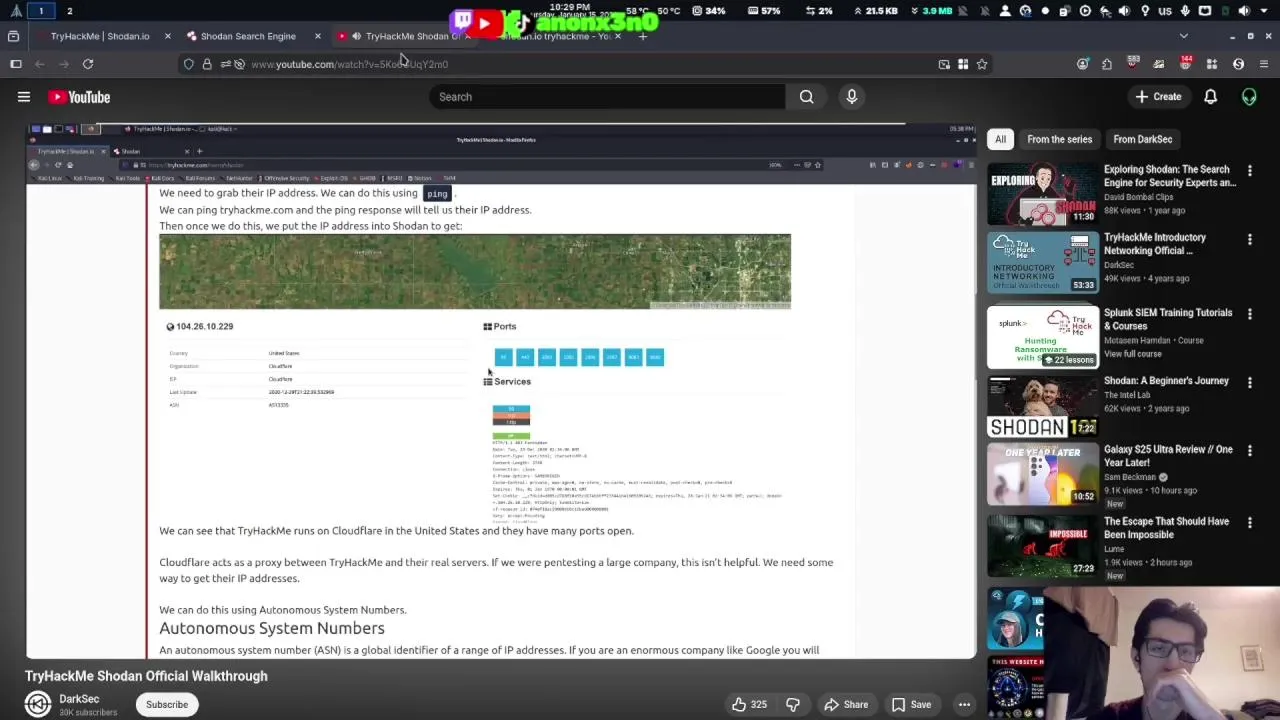Dislike the video with thumbs-down

[793, 704]
